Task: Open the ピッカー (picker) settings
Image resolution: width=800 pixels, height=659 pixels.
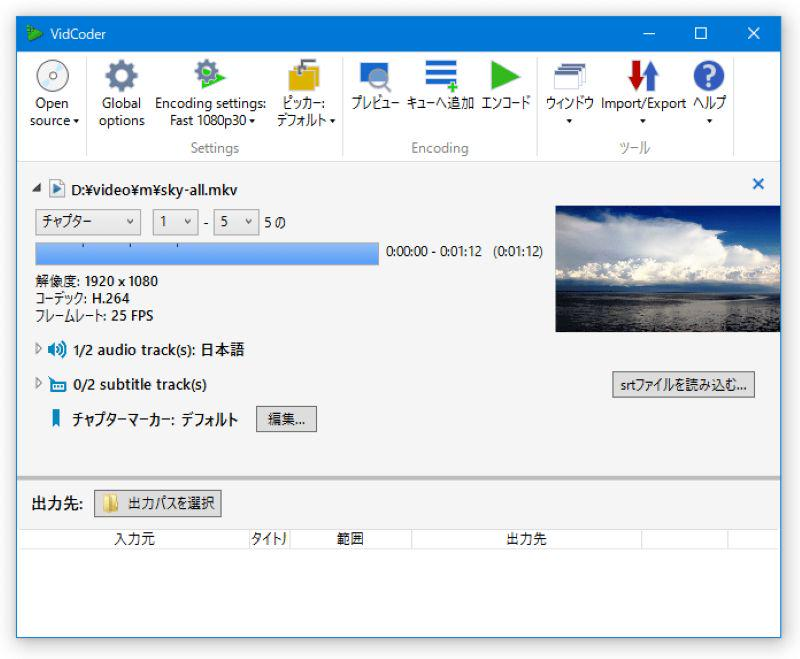Action: [302, 90]
